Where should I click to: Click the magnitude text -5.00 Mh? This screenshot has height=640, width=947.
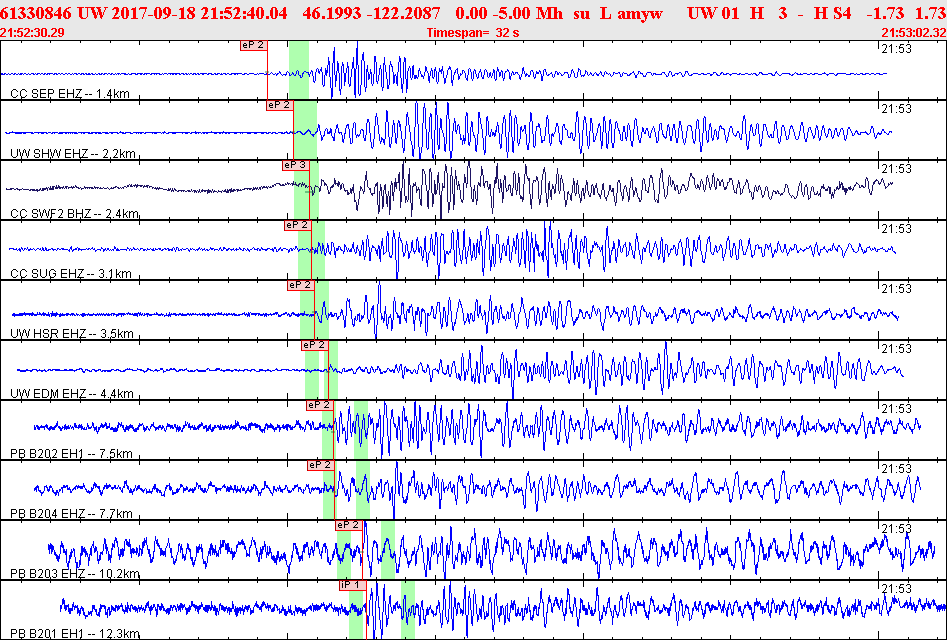coord(528,13)
